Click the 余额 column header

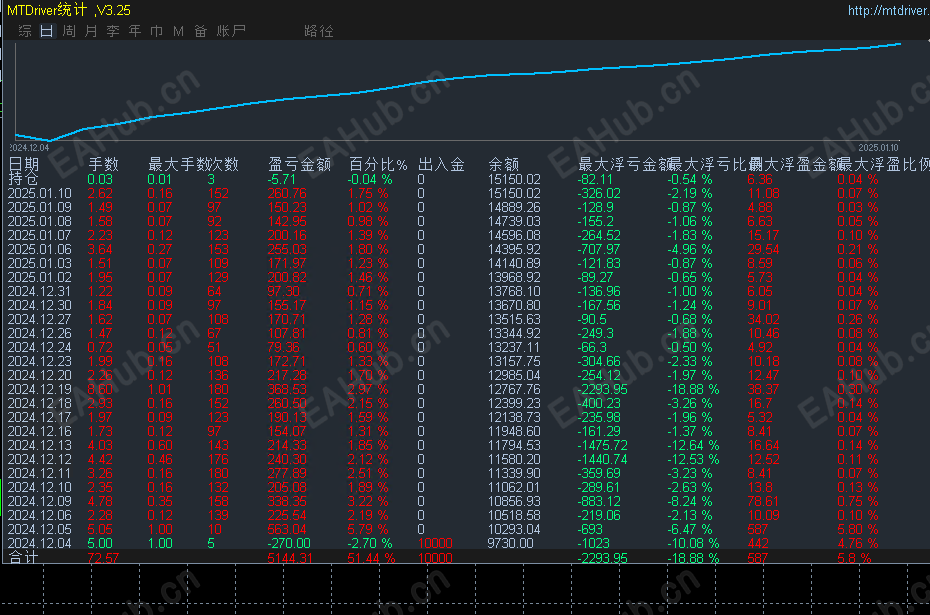(x=503, y=164)
